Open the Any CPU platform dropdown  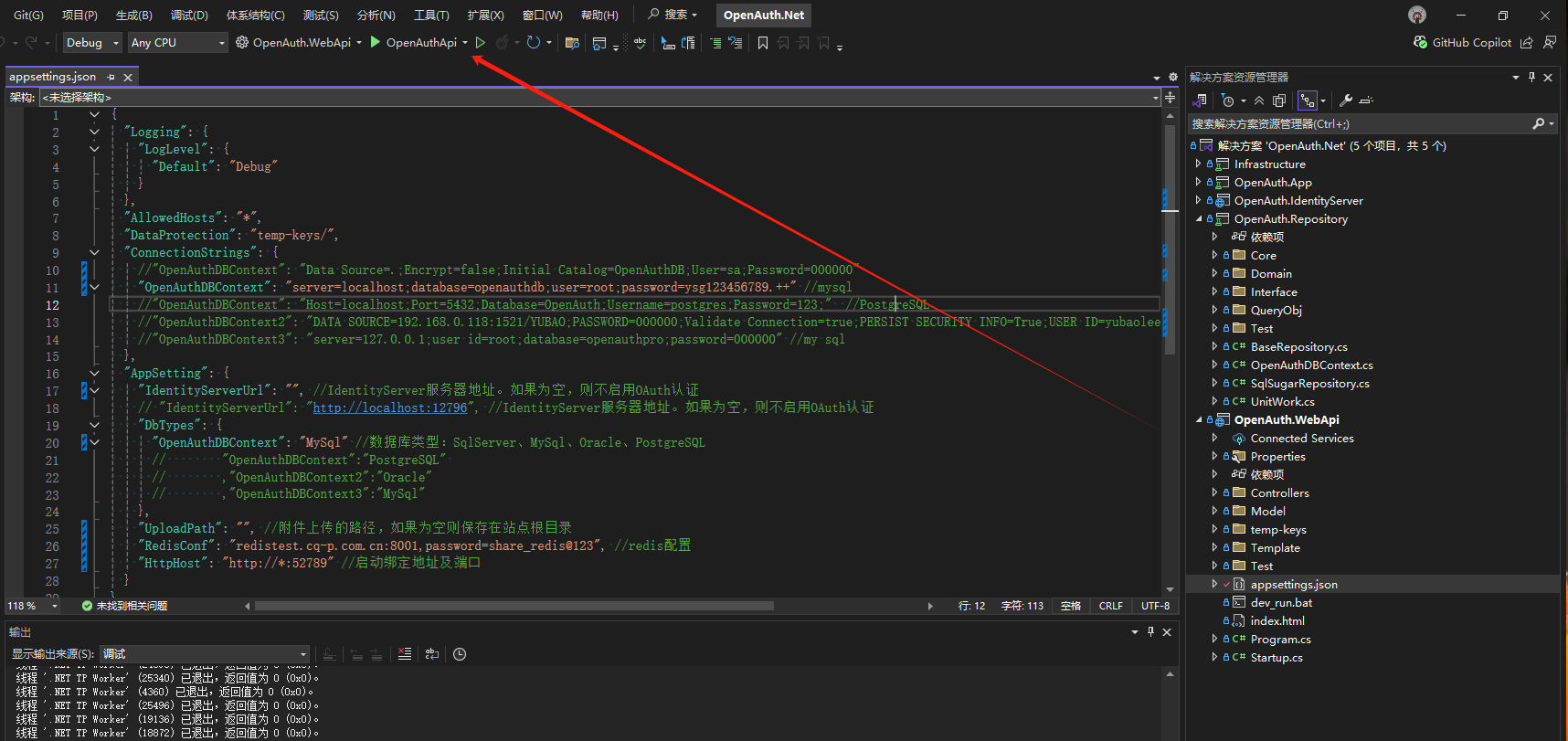coord(177,42)
